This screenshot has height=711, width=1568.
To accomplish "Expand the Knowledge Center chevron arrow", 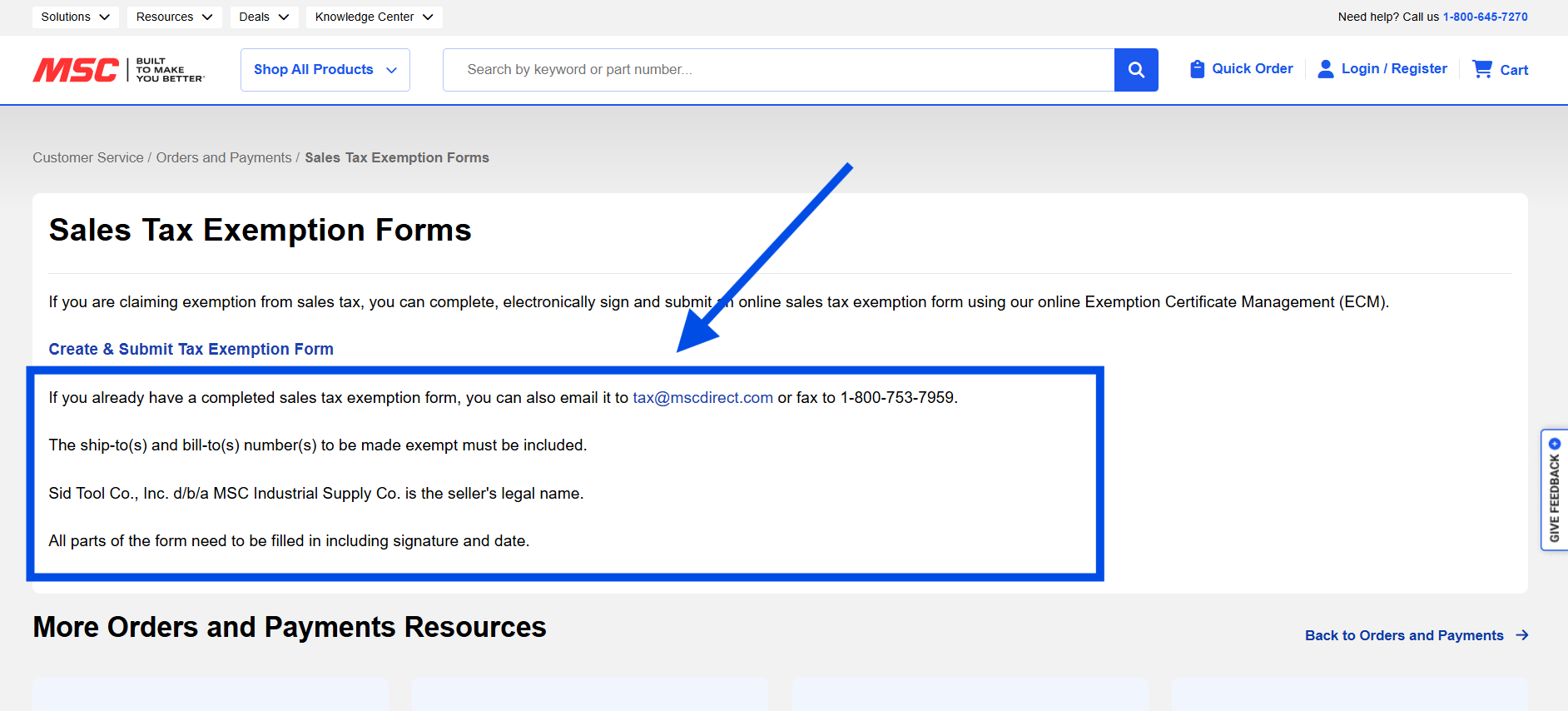I will [x=428, y=17].
